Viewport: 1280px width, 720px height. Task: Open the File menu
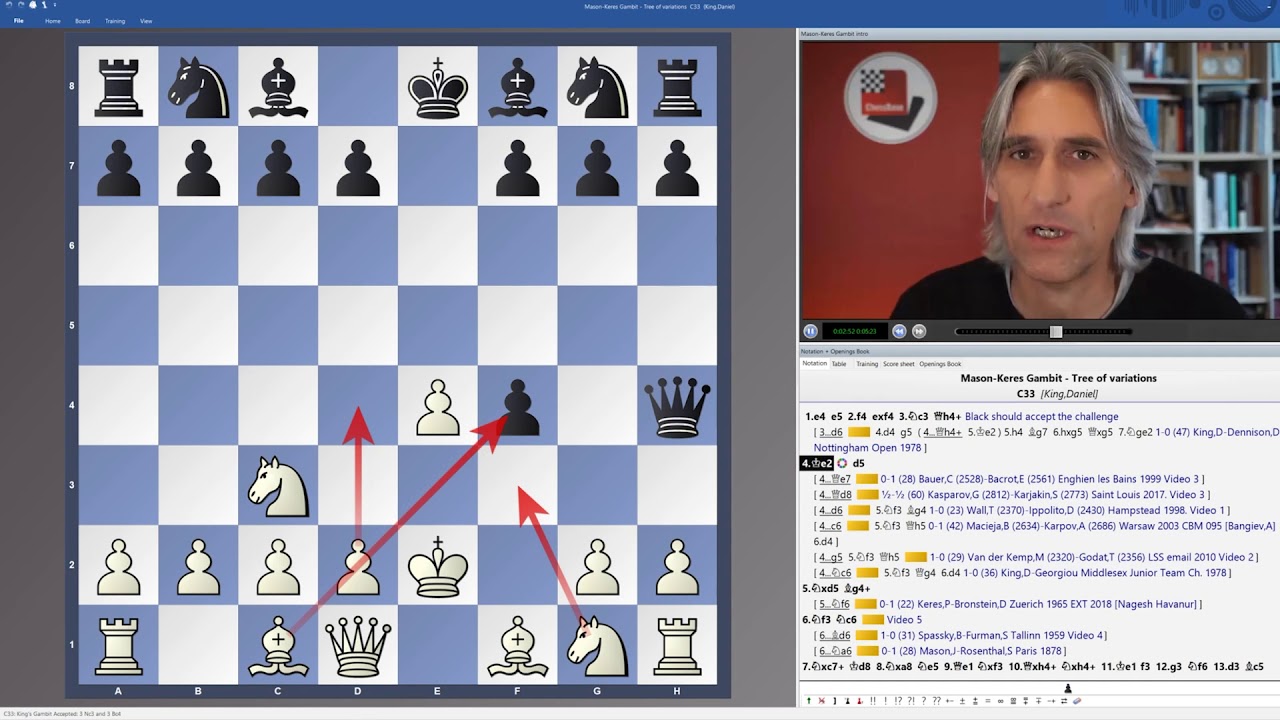point(18,21)
